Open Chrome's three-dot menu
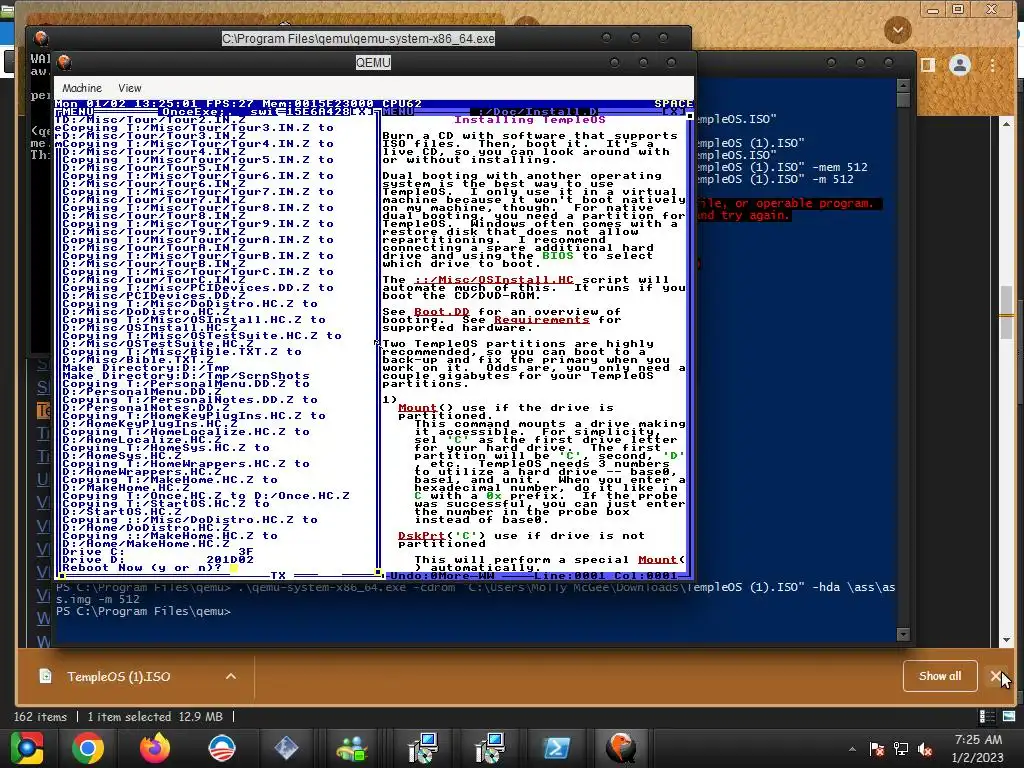The height and width of the screenshot is (768, 1024). pyautogui.click(x=993, y=65)
